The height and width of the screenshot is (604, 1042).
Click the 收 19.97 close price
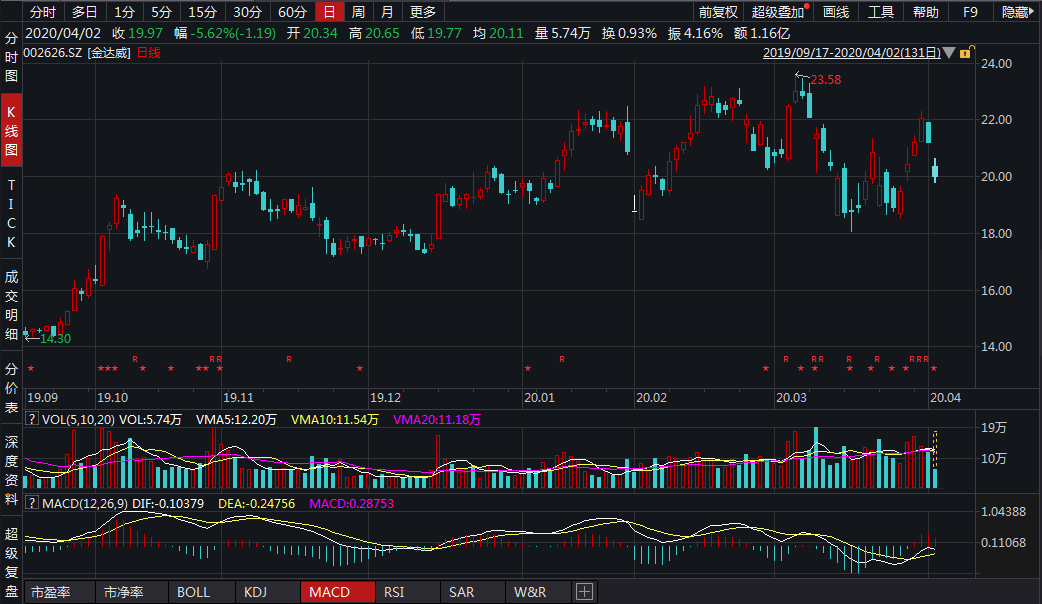tap(138, 33)
